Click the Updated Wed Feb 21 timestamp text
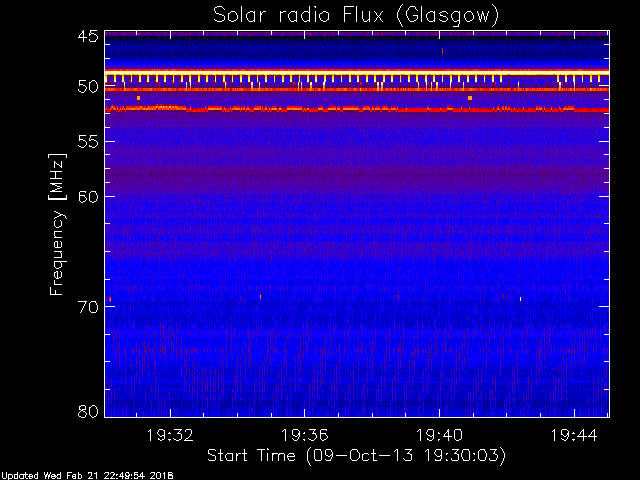 pos(87,476)
